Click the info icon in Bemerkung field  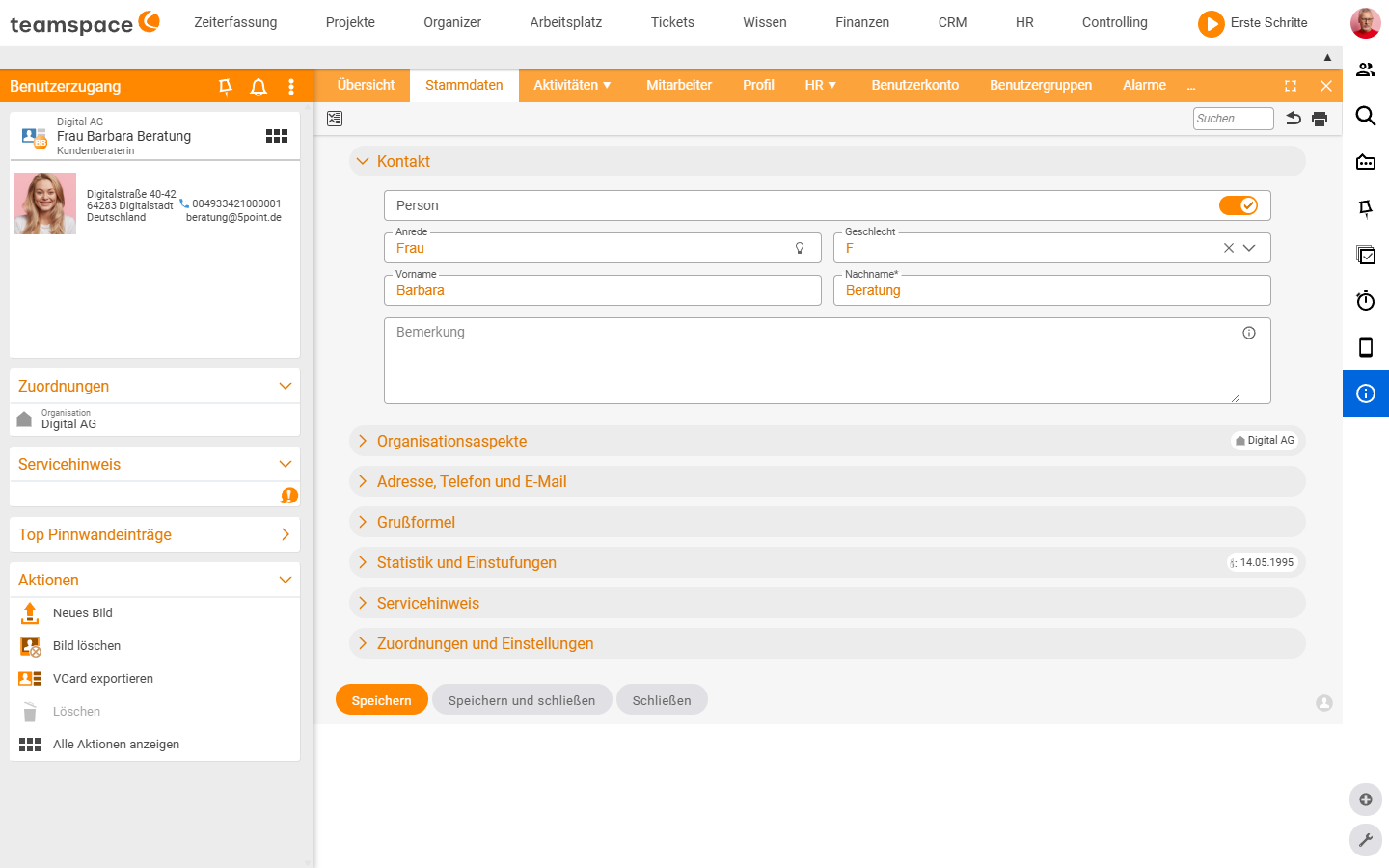[1249, 333]
